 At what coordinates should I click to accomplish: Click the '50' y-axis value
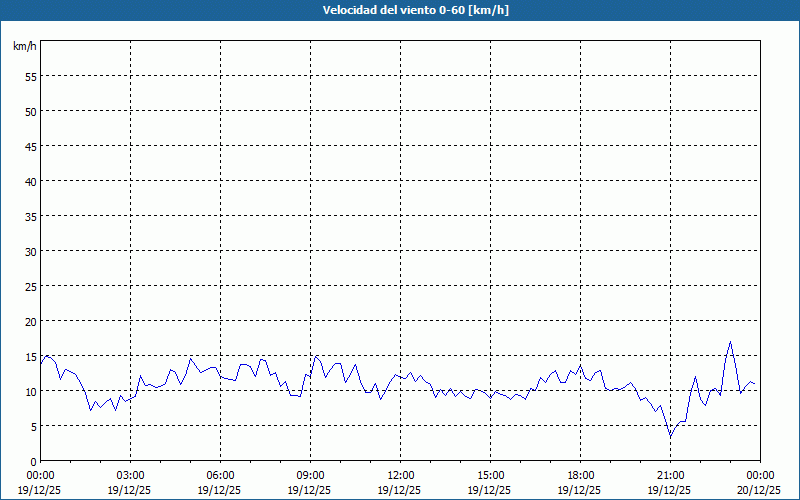(x=31, y=112)
